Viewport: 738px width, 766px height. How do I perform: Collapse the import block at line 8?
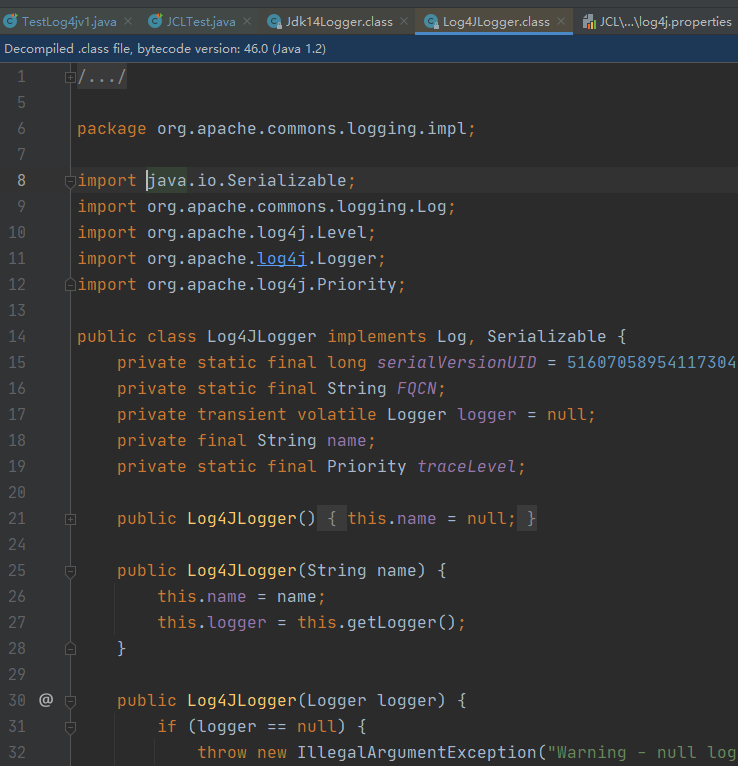(x=69, y=181)
